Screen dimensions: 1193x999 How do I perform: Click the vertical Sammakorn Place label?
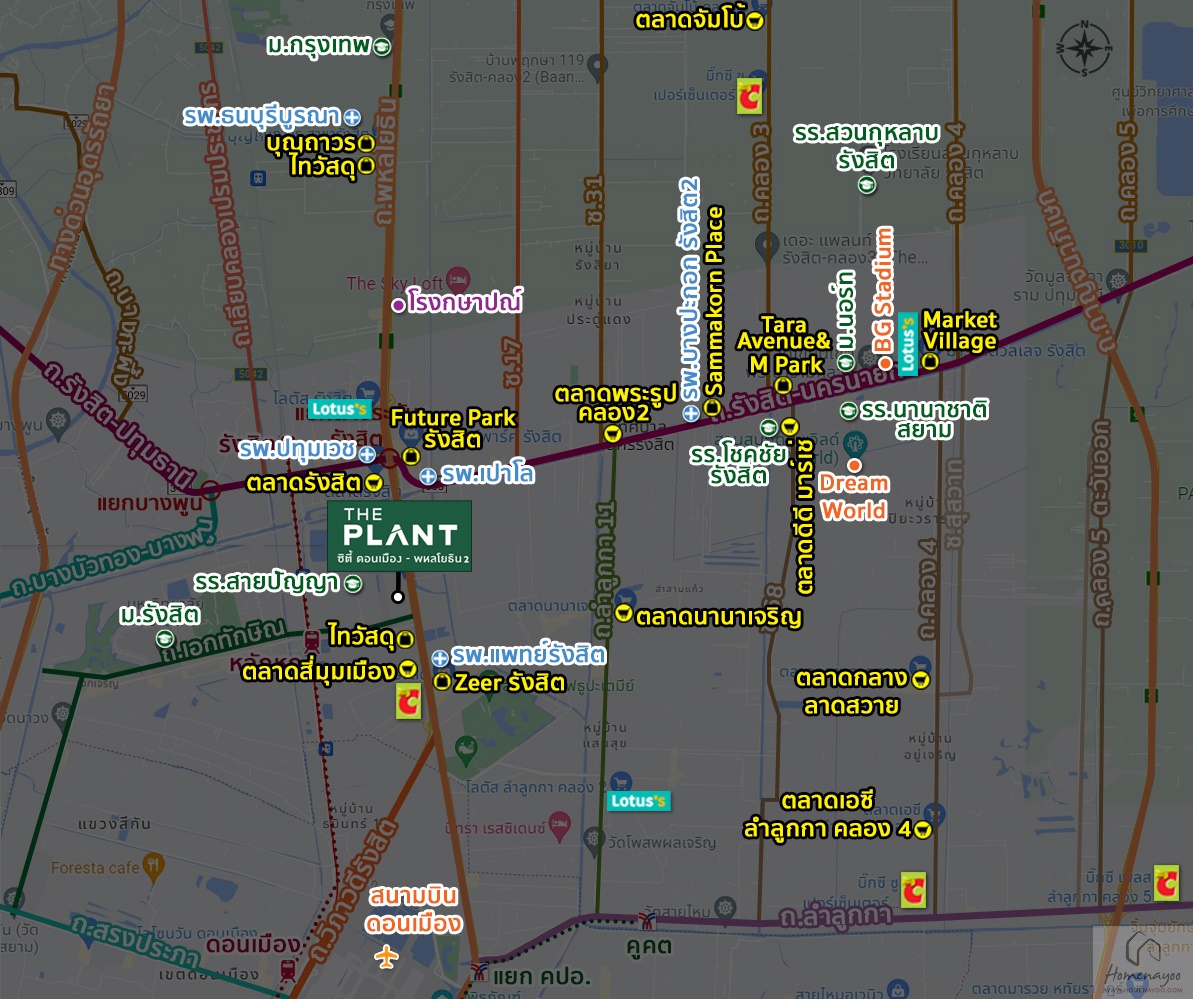coord(714,301)
